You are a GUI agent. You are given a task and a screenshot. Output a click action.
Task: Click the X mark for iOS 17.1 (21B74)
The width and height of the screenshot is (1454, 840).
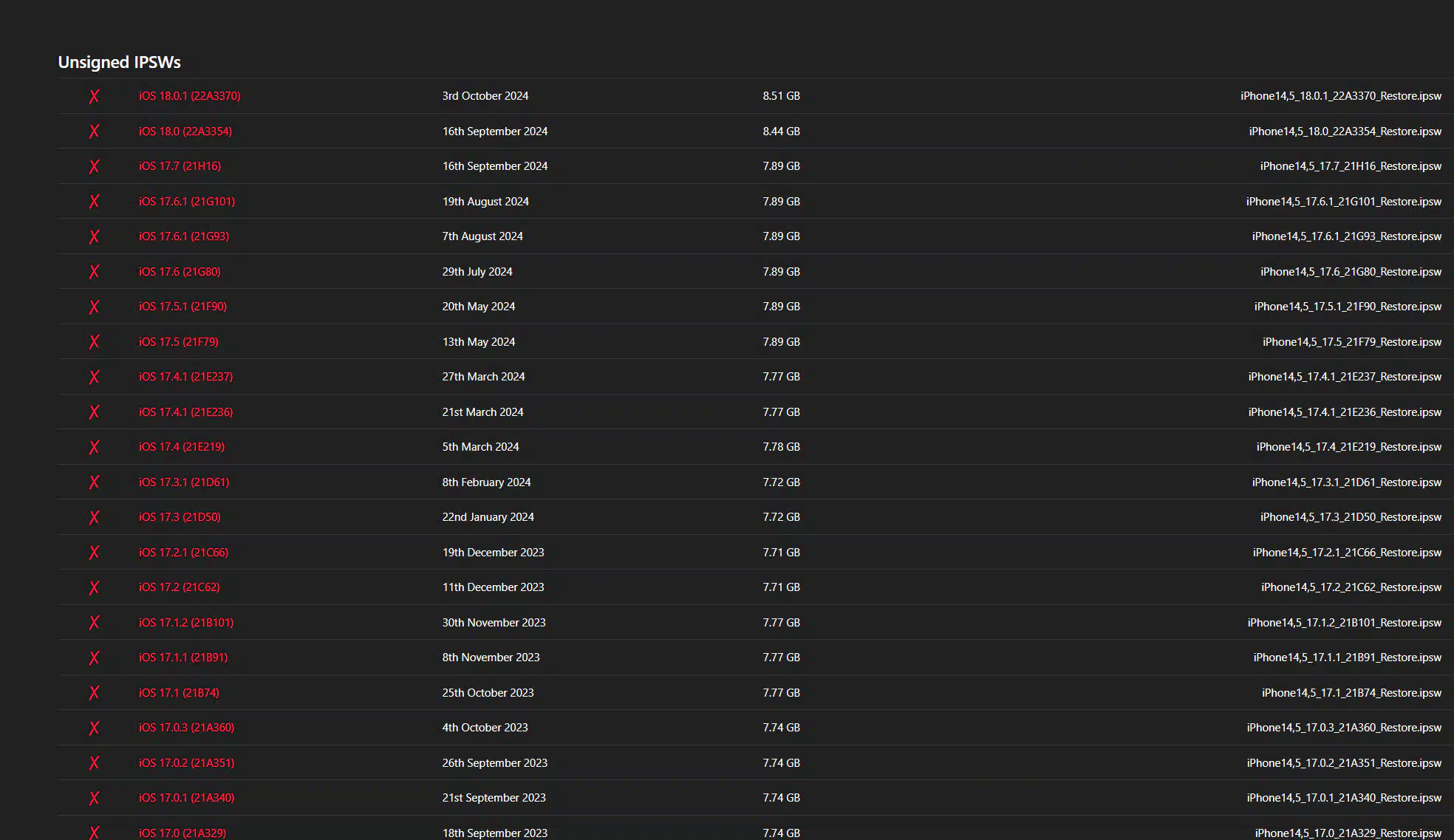pyautogui.click(x=94, y=693)
